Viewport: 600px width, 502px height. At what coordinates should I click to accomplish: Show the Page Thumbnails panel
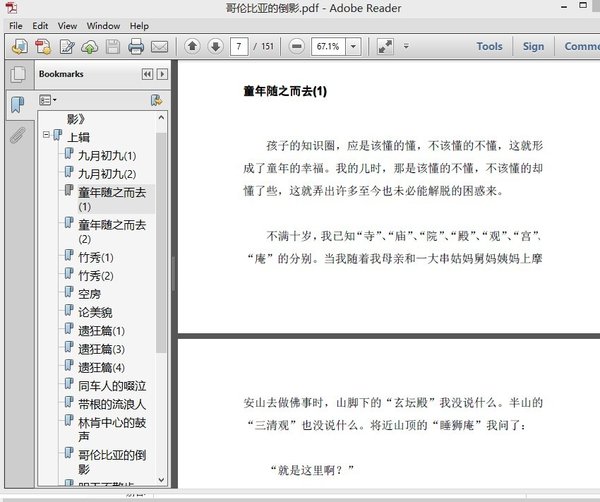[17, 74]
